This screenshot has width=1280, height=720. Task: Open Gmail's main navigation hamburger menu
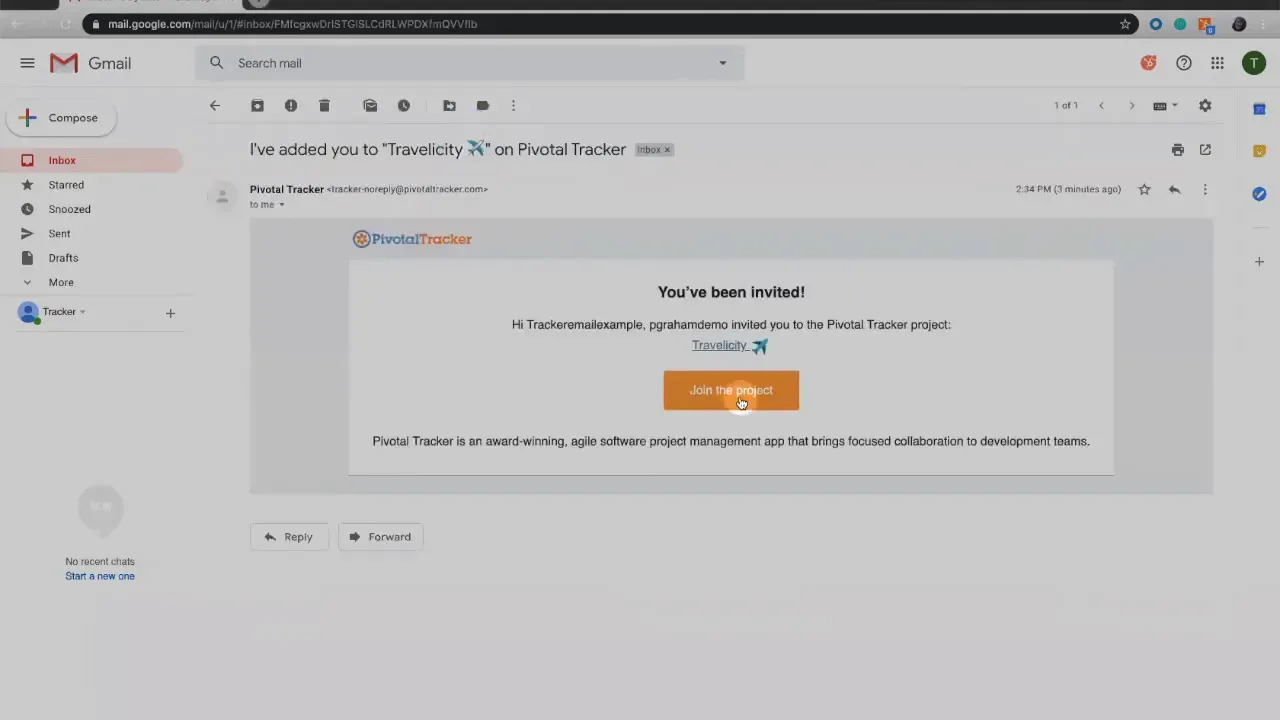tap(27, 63)
